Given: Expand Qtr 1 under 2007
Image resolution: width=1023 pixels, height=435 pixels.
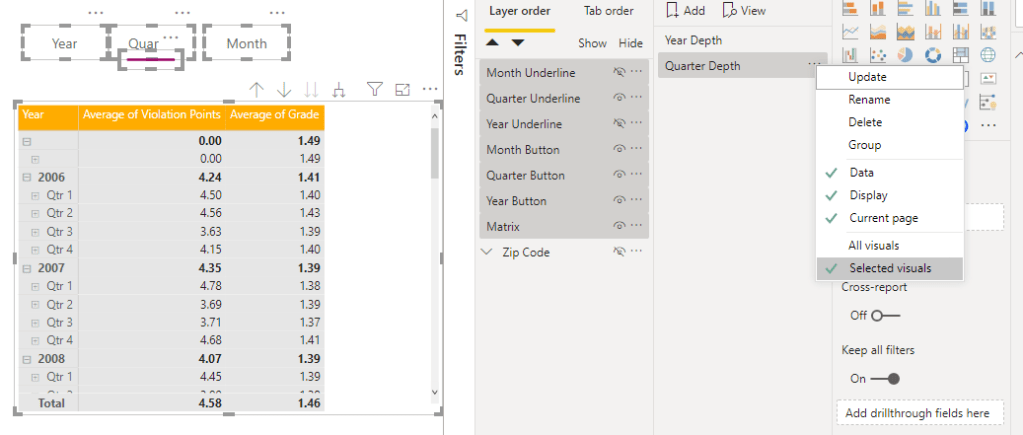Looking at the screenshot, I should pos(36,286).
